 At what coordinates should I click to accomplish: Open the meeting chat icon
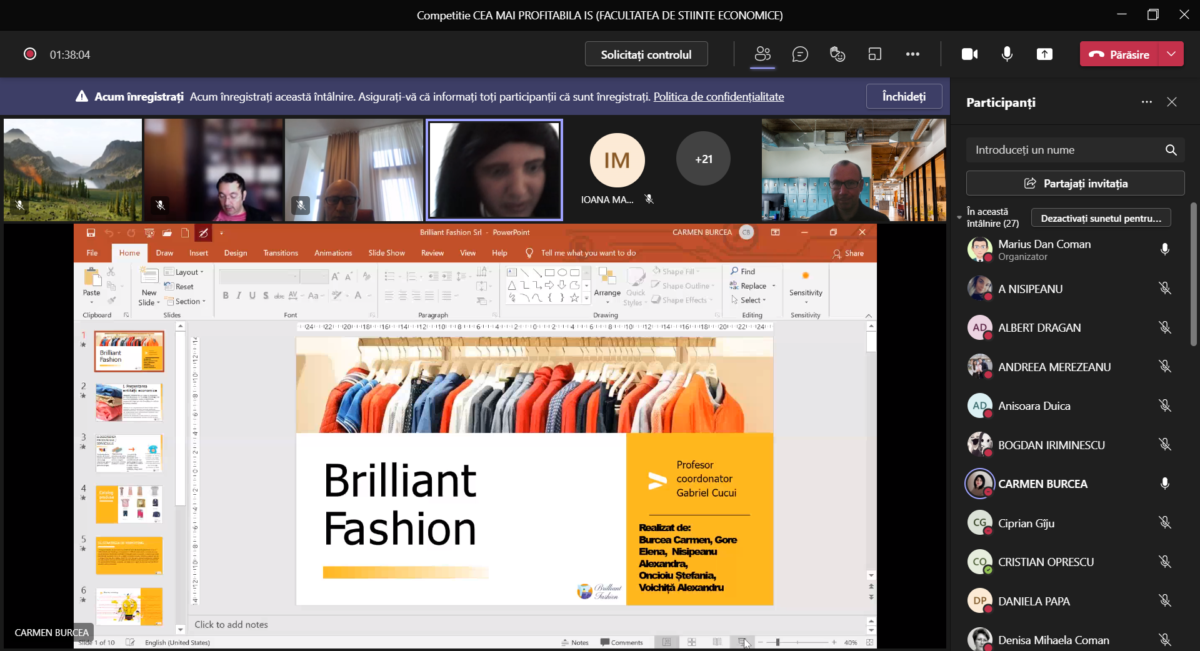pos(800,54)
